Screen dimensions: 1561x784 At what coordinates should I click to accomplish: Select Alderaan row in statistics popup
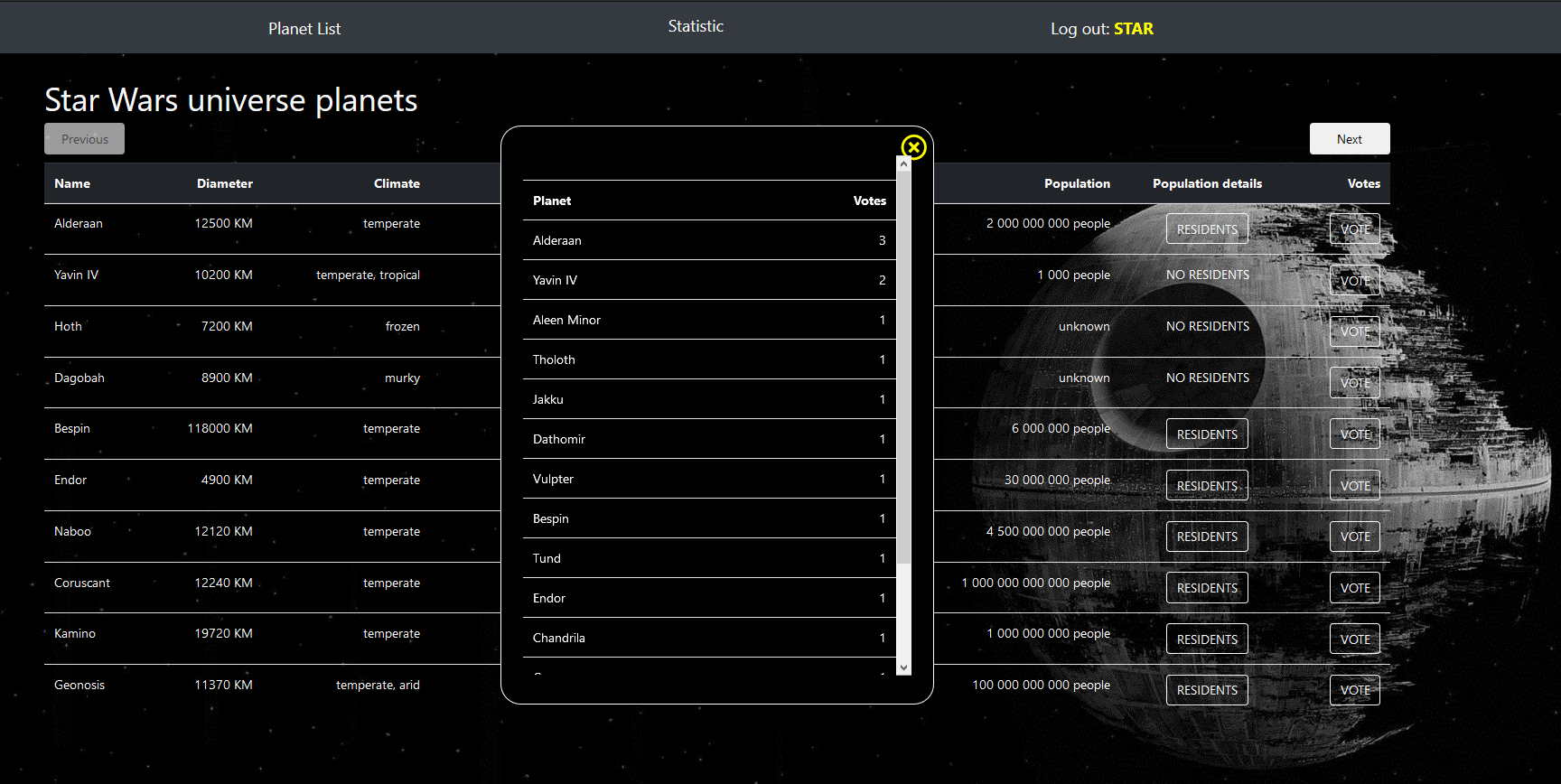[x=709, y=240]
